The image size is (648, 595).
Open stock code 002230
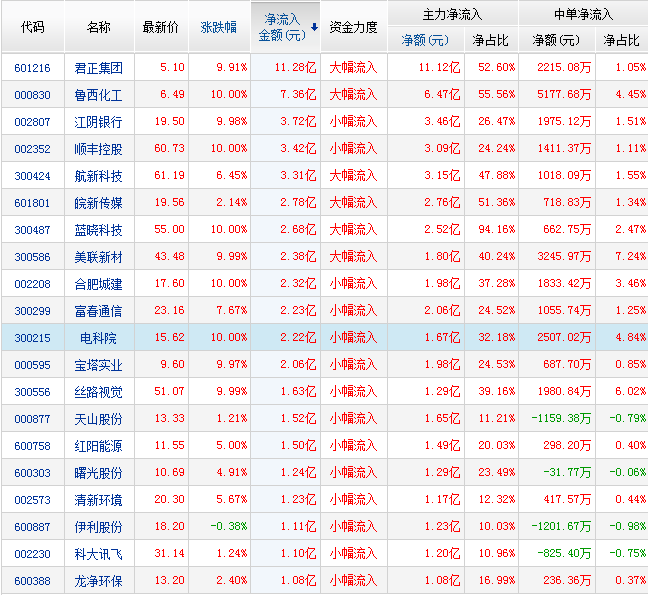32,554
